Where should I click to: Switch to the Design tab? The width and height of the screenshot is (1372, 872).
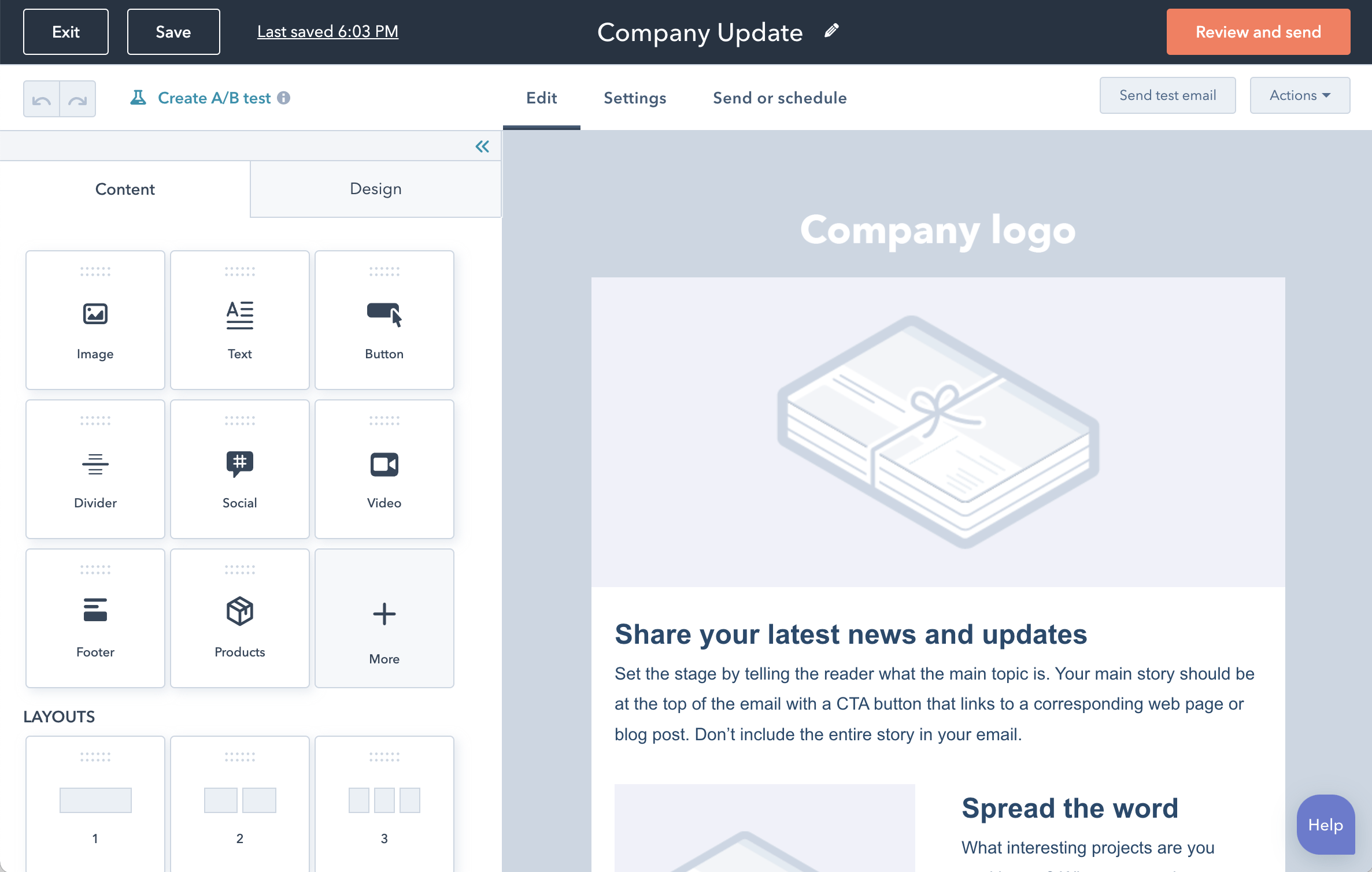375,188
